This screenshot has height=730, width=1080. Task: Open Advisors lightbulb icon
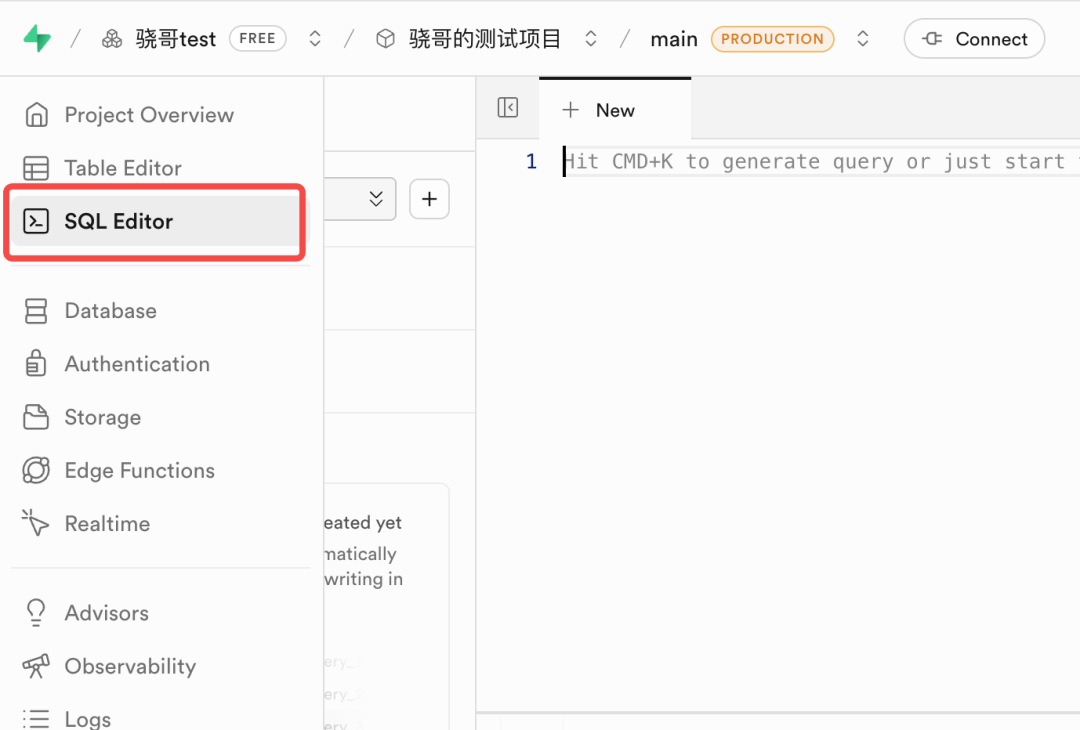36,613
